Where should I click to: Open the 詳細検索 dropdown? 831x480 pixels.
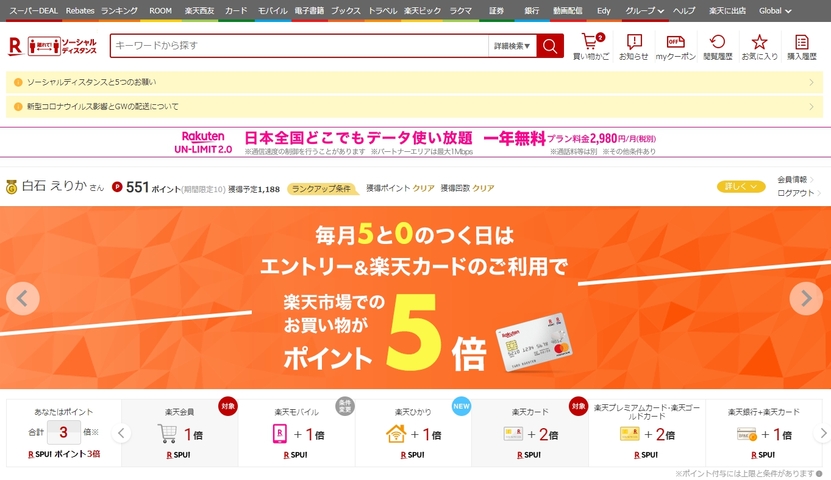point(512,46)
